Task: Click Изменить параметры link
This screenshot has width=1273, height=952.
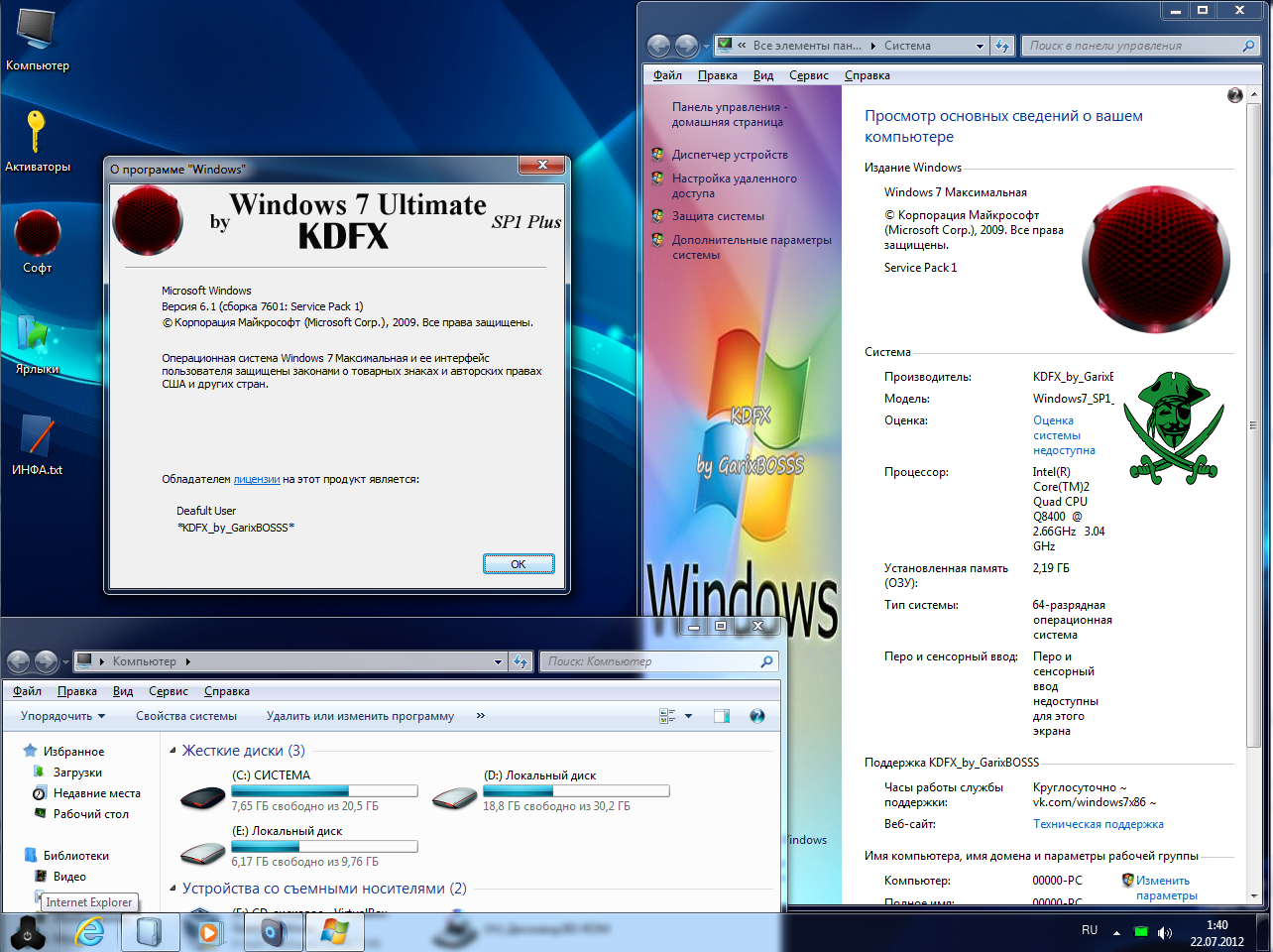Action: pos(1167,888)
